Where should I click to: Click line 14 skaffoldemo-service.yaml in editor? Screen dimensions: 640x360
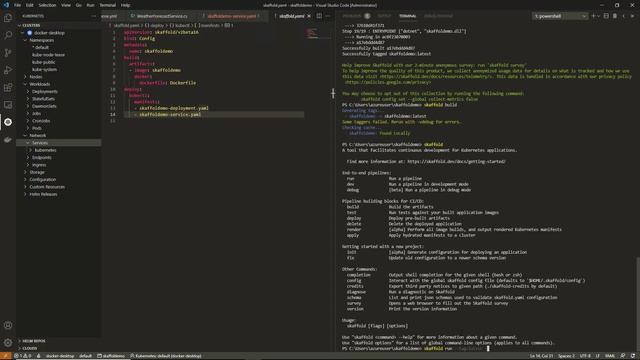coord(170,115)
